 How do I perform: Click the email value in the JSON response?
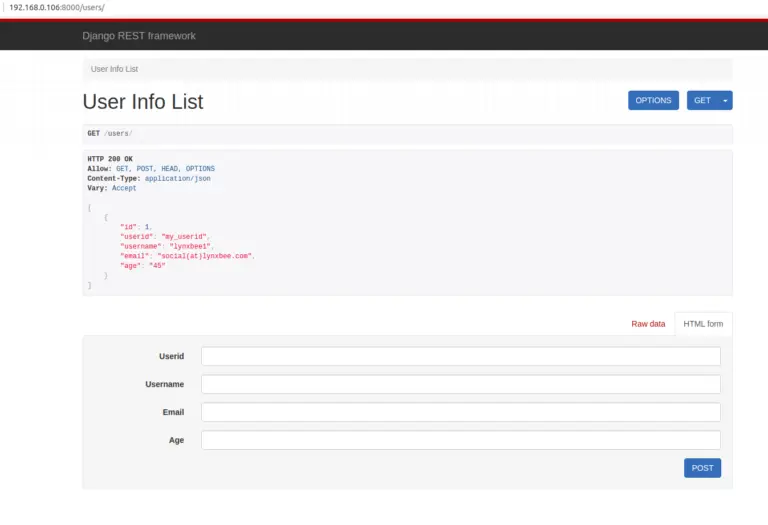pos(206,255)
